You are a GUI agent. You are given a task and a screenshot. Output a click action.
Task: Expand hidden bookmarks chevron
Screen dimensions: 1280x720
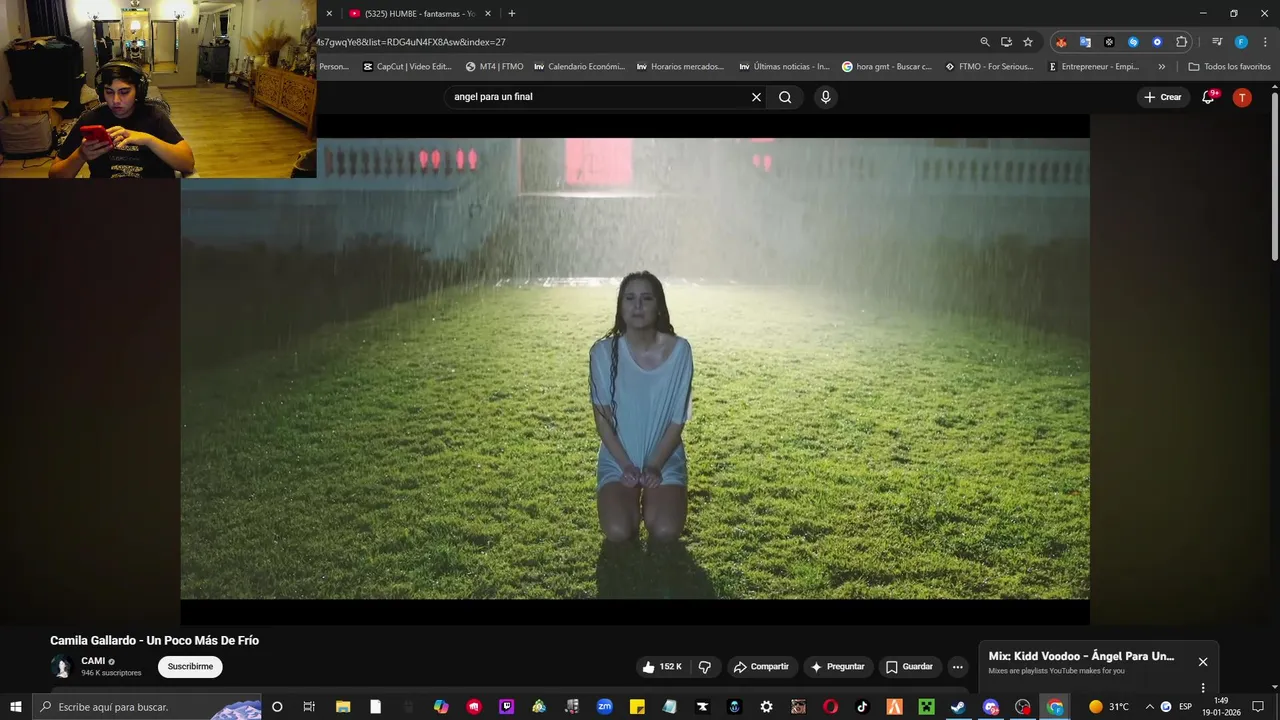tap(1161, 67)
